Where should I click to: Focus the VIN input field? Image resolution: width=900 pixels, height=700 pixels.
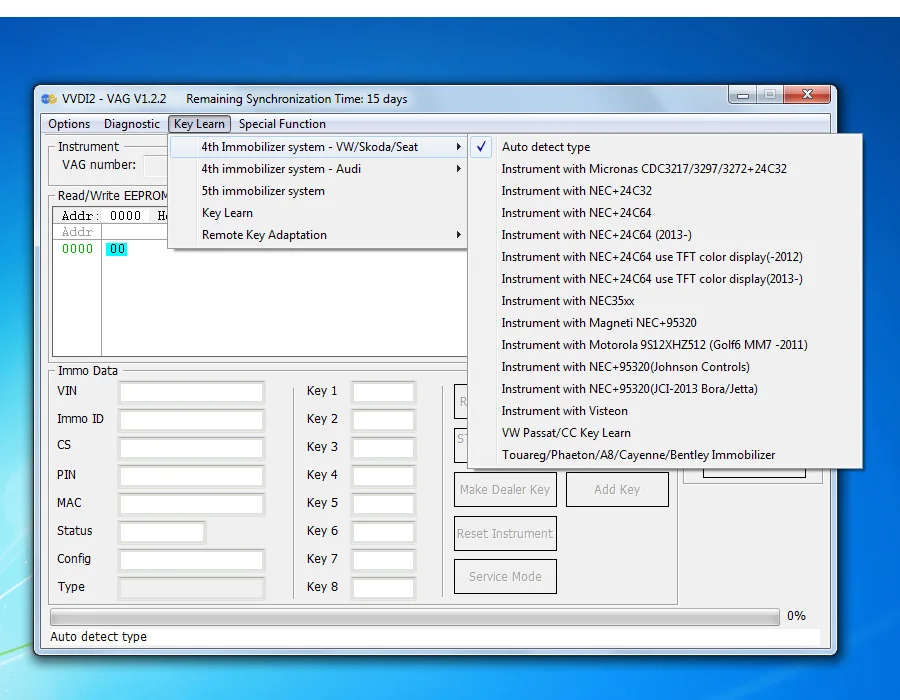(x=191, y=392)
